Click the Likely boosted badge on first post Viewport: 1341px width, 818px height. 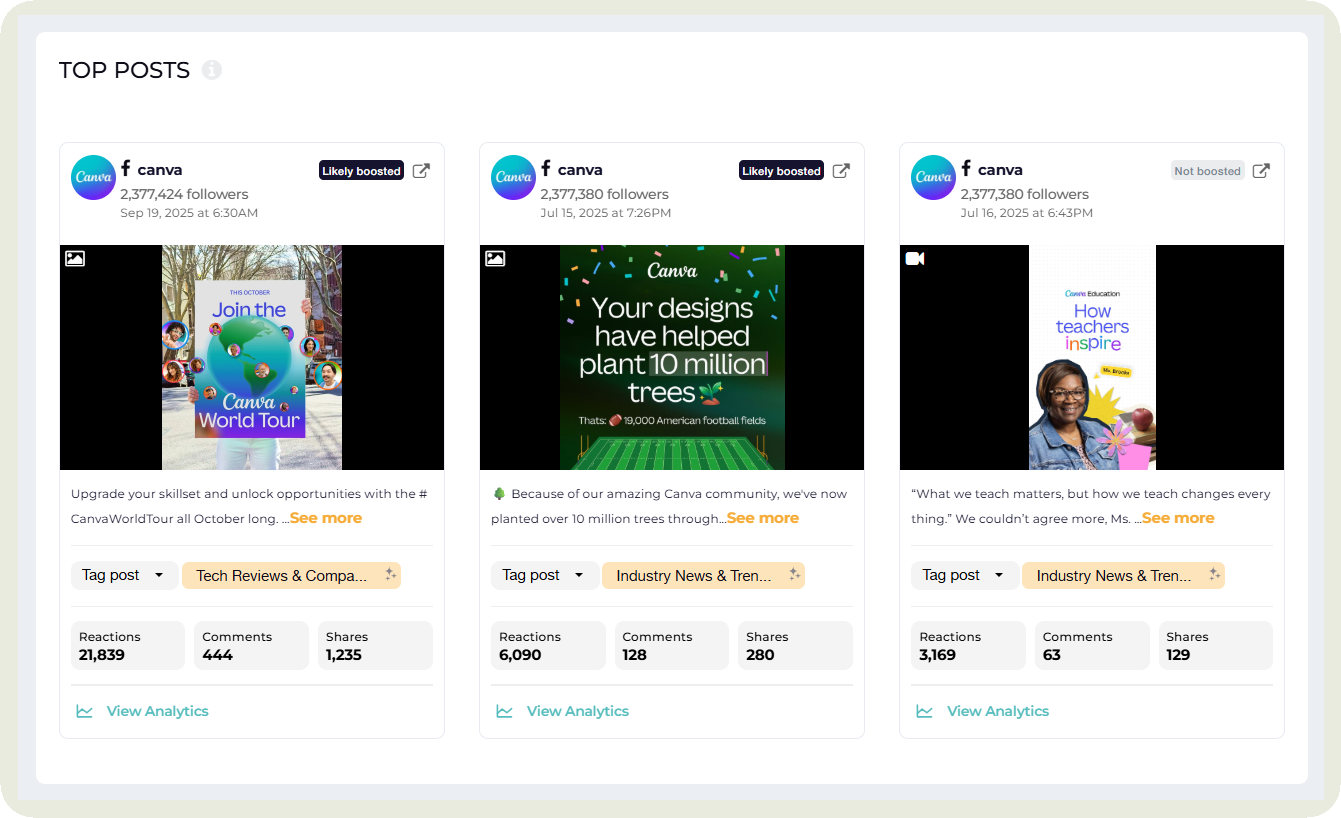point(361,171)
